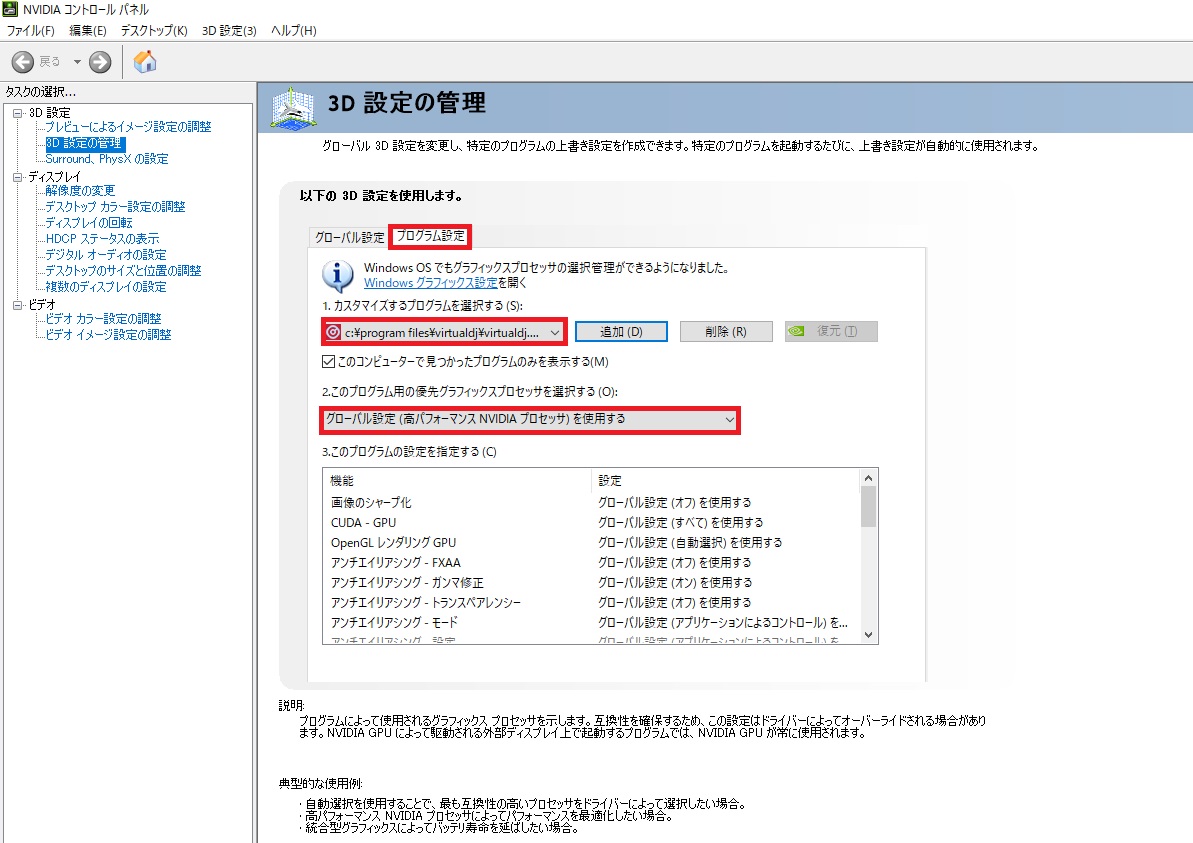Screen dimensions: 1193x843
Task: Open the 3D 設定(3) menu
Action: [x=229, y=30]
